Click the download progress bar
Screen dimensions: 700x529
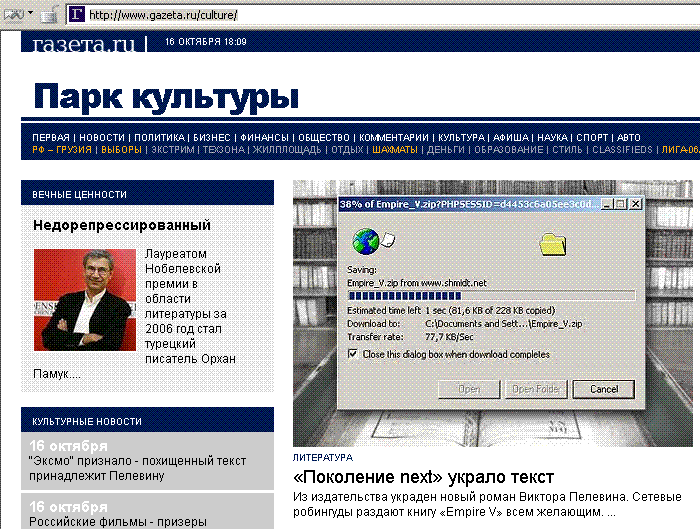click(490, 295)
